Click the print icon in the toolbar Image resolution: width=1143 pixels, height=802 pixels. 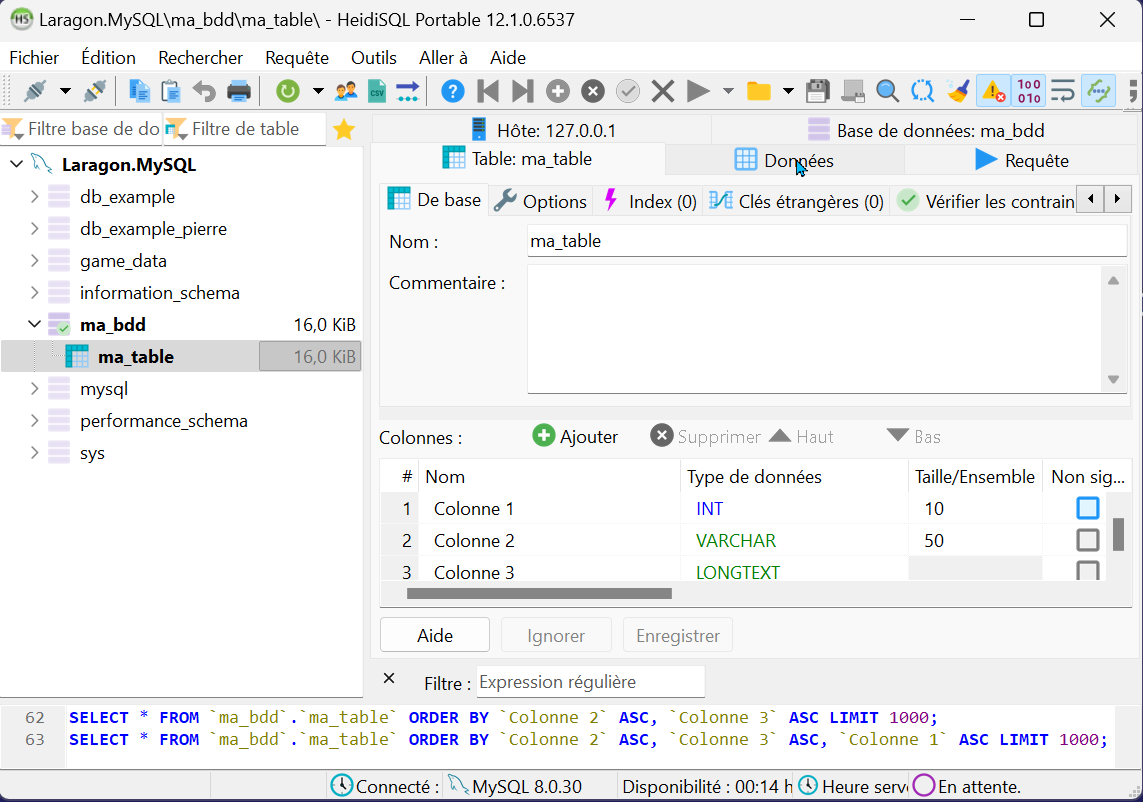pyautogui.click(x=239, y=92)
